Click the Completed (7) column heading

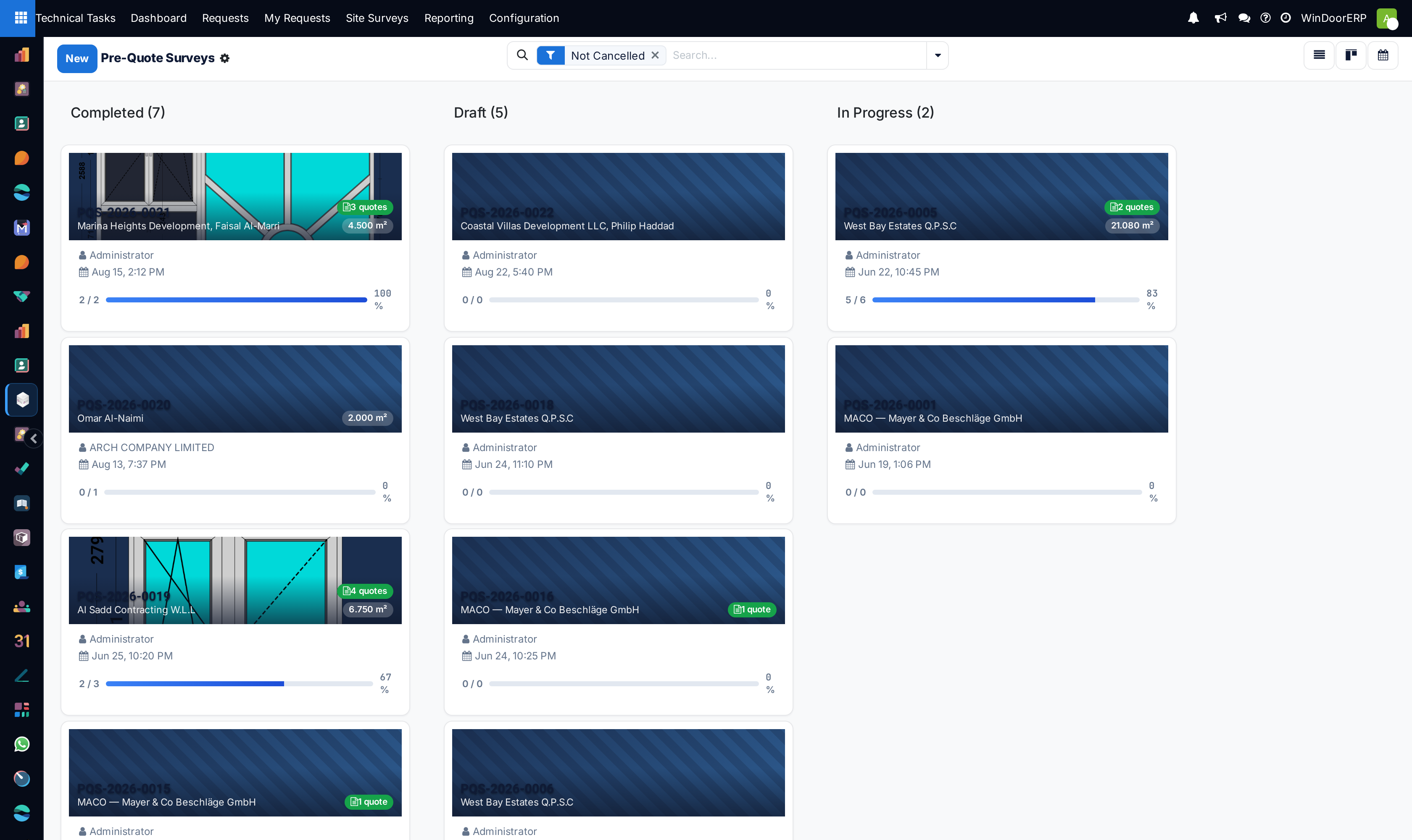point(118,113)
